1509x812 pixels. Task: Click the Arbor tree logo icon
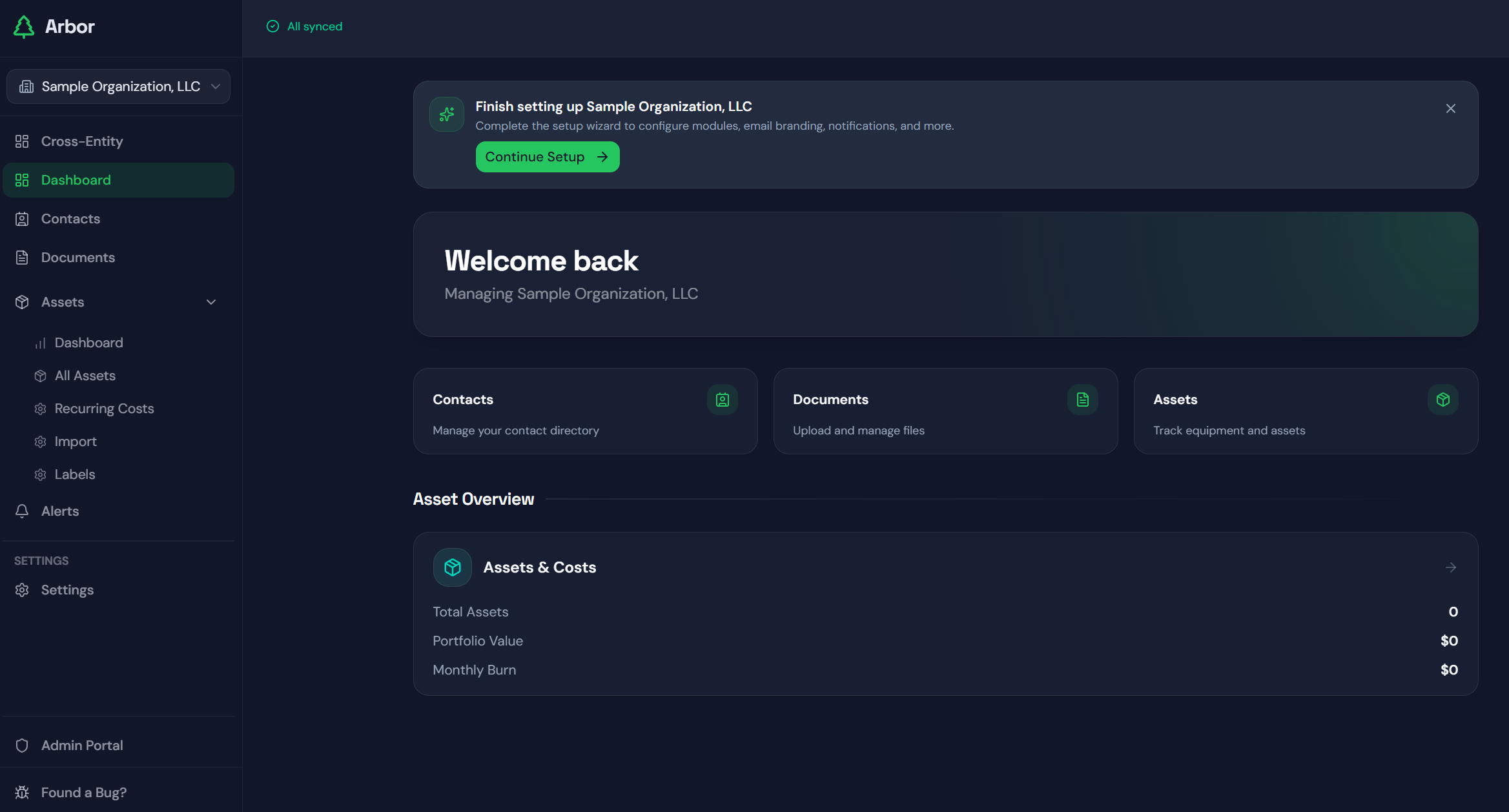(x=24, y=26)
